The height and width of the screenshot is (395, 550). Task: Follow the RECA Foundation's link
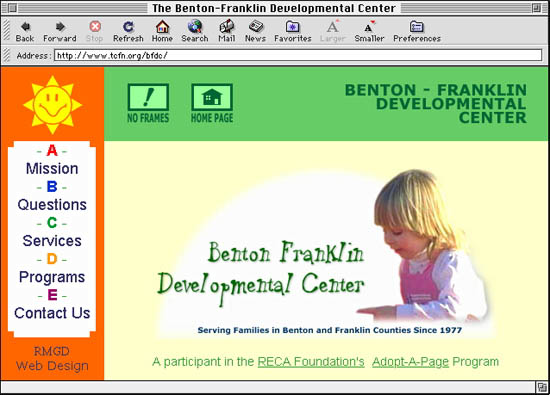(311, 362)
